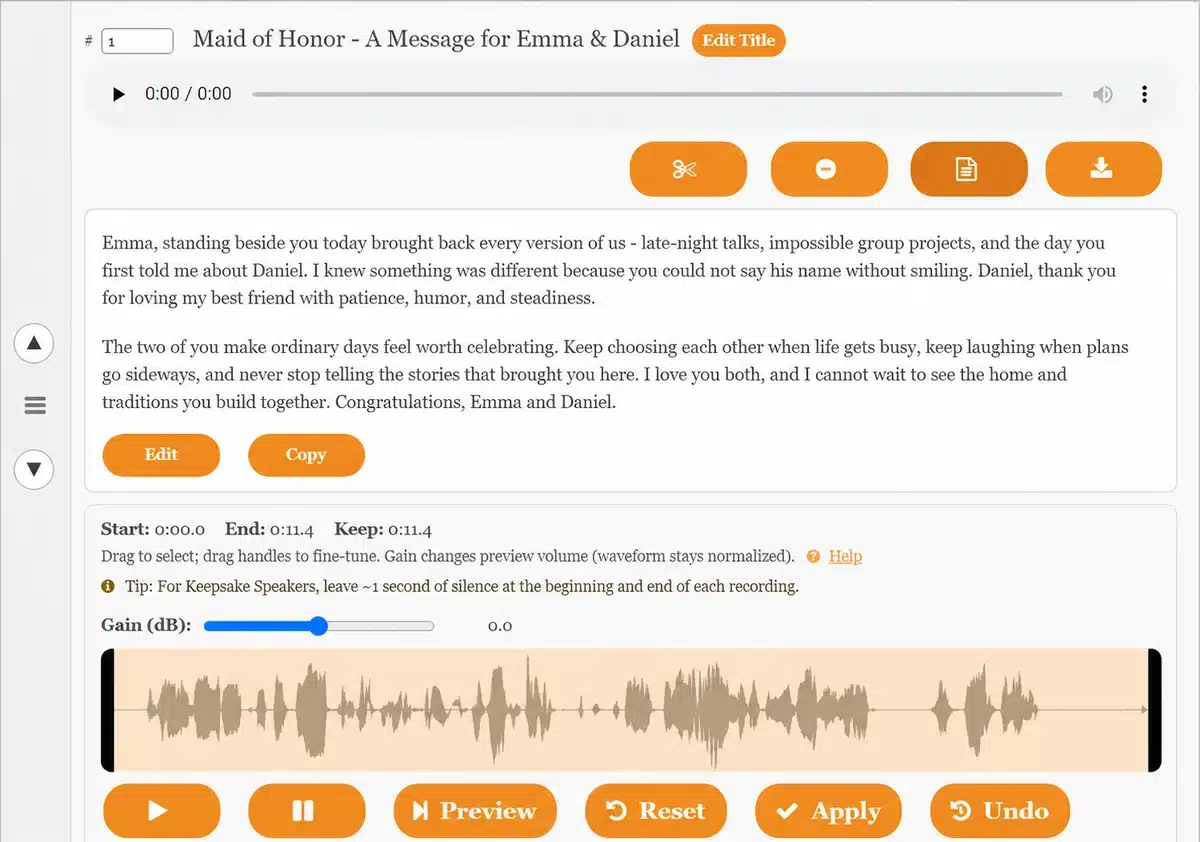Click the right trim handle of the waveform
The image size is (1200, 842).
click(x=1155, y=710)
